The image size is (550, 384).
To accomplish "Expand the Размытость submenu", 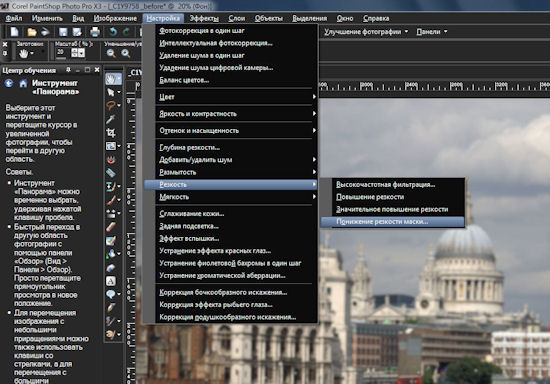I will click(x=237, y=172).
